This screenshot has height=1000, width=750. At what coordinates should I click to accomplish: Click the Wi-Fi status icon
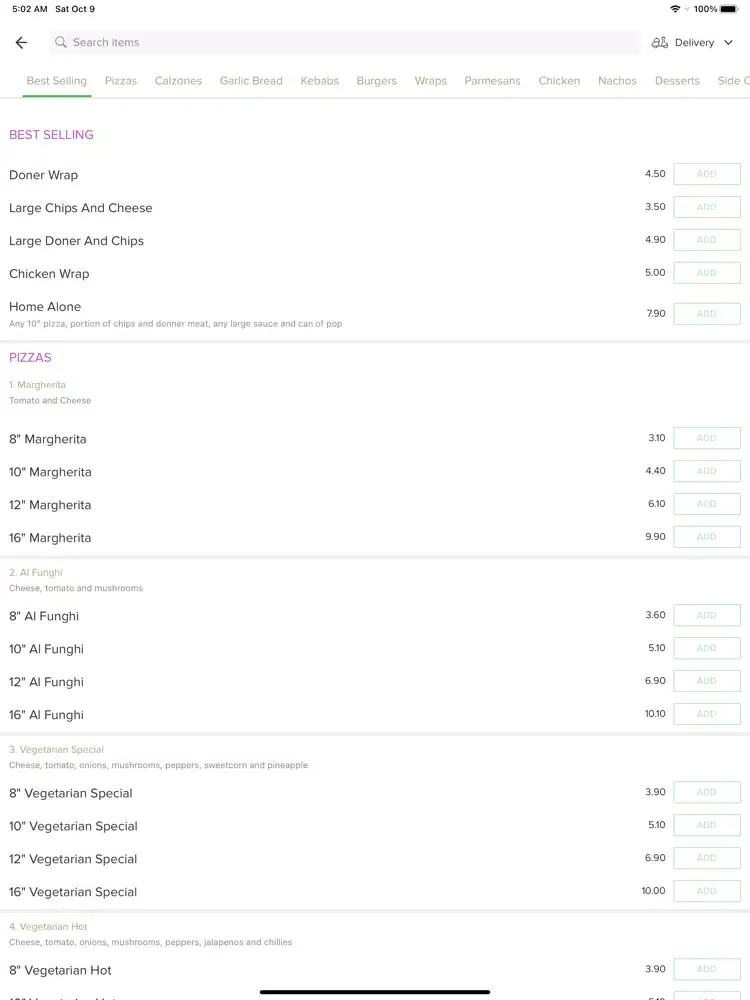pyautogui.click(x=675, y=9)
